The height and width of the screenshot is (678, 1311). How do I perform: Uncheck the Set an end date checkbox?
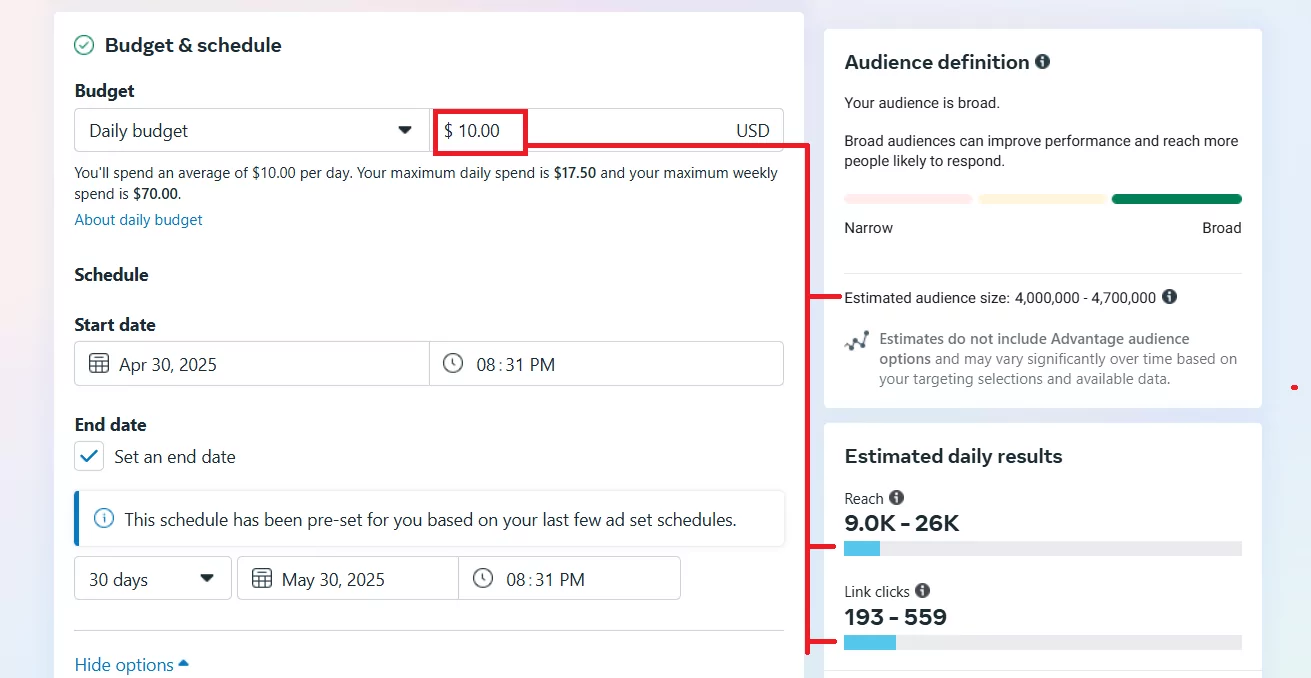tap(88, 455)
